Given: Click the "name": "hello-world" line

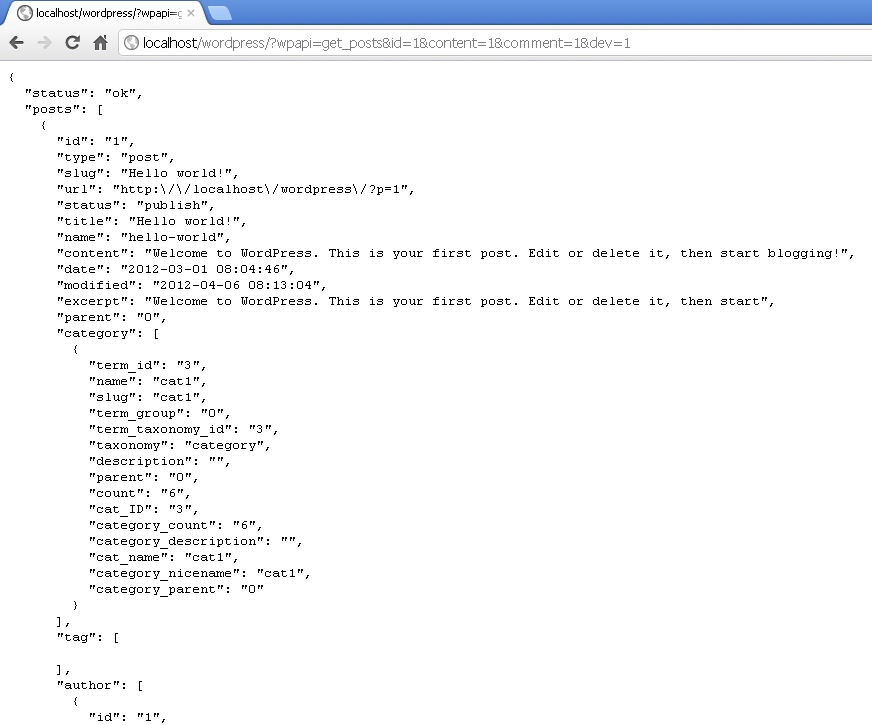Looking at the screenshot, I should click(x=144, y=237).
